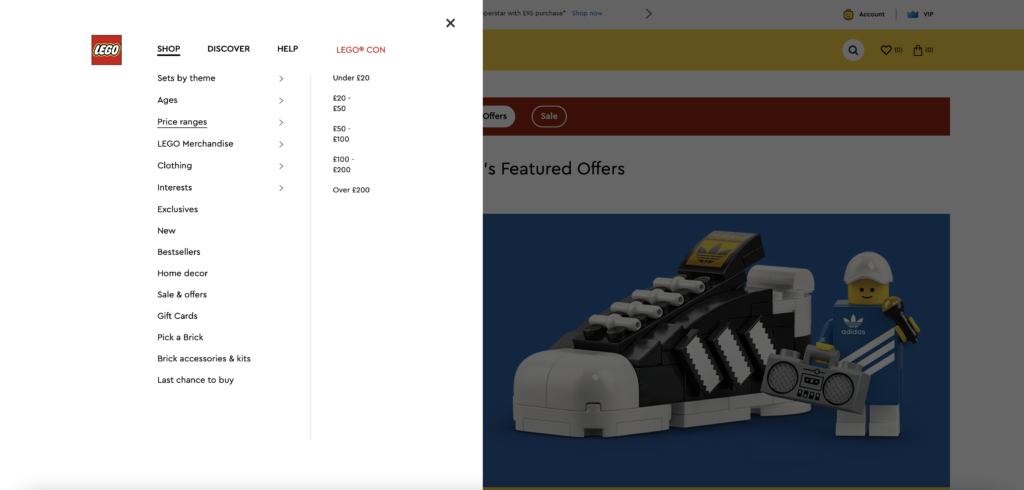The height and width of the screenshot is (490, 1024).
Task: Open Sale & offers link
Action: [182, 295]
